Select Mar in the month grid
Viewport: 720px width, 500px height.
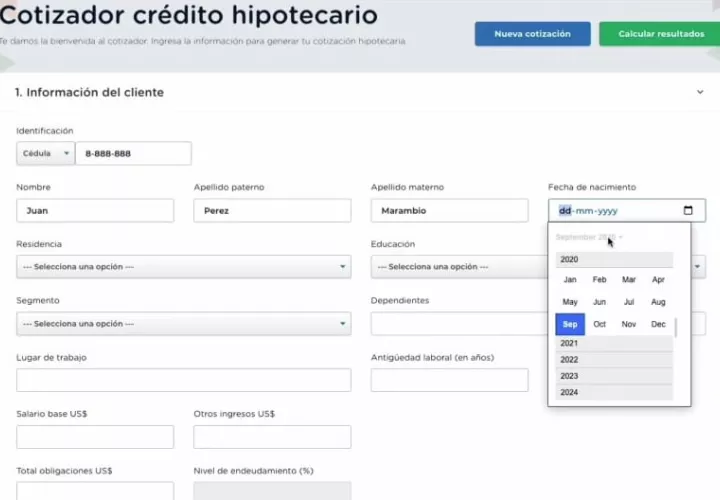[629, 280]
